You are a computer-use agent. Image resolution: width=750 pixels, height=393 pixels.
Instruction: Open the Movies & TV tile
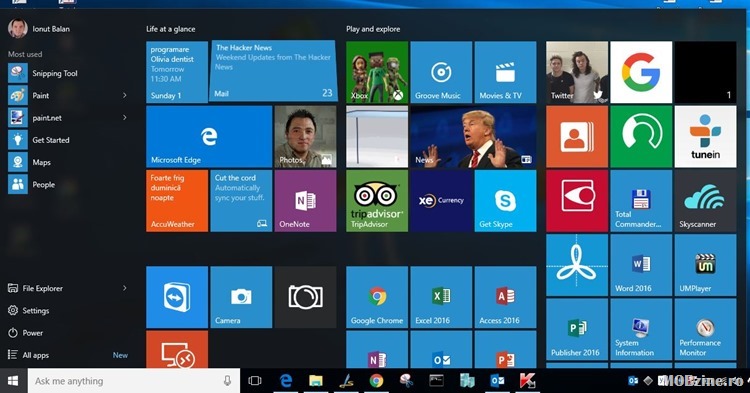[x=505, y=72]
